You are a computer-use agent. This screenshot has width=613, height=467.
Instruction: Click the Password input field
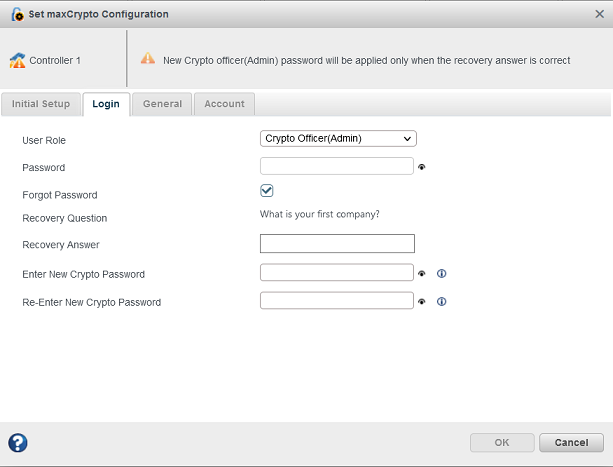[337, 167]
